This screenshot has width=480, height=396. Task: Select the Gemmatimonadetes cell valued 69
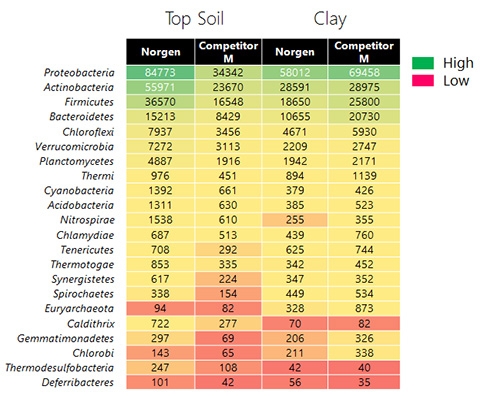click(x=228, y=338)
